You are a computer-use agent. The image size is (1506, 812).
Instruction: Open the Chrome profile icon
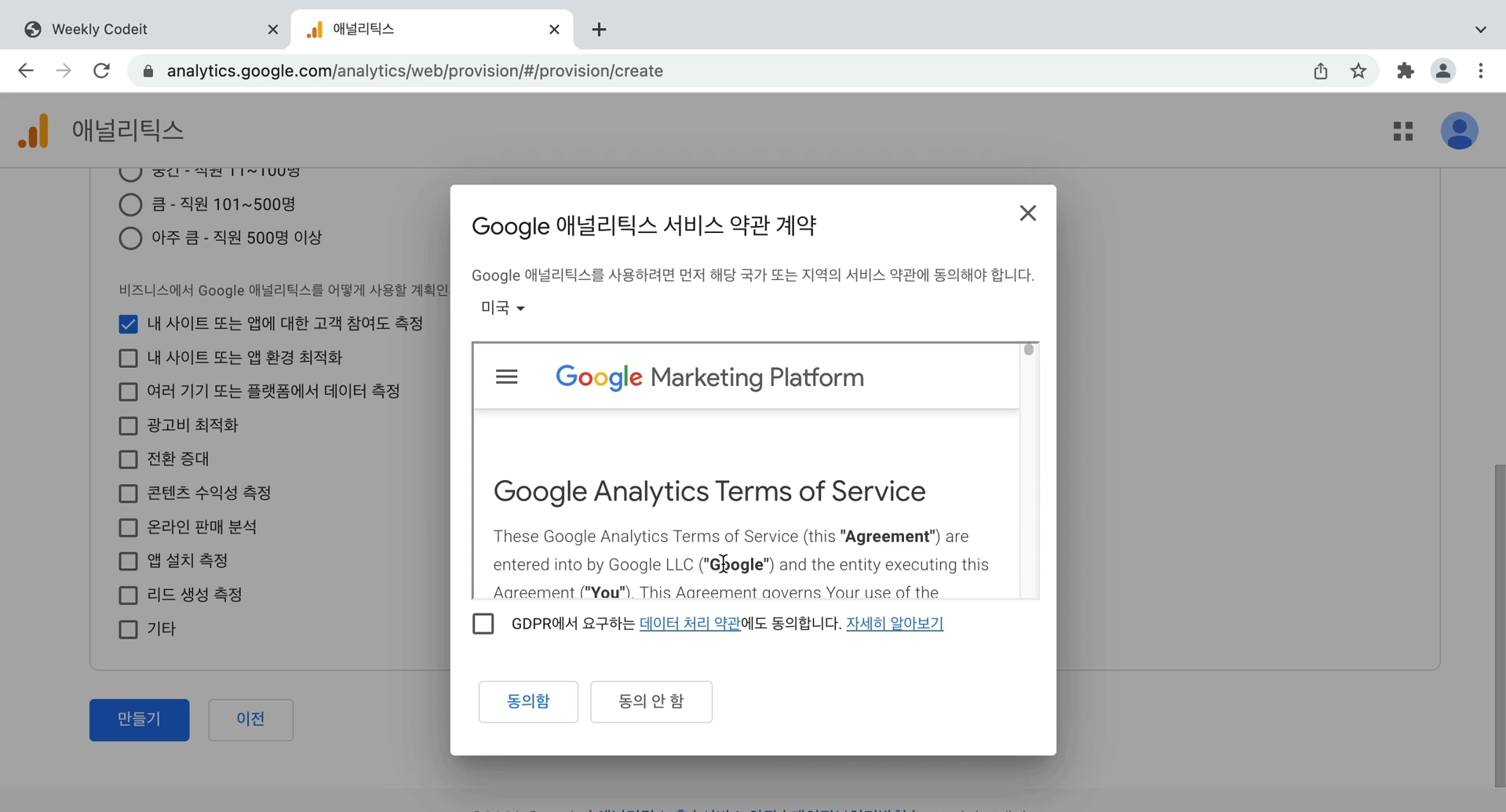tap(1442, 71)
